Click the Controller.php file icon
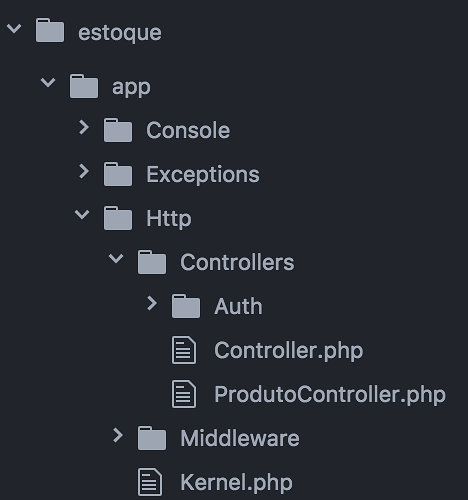468x500 pixels. click(184, 350)
